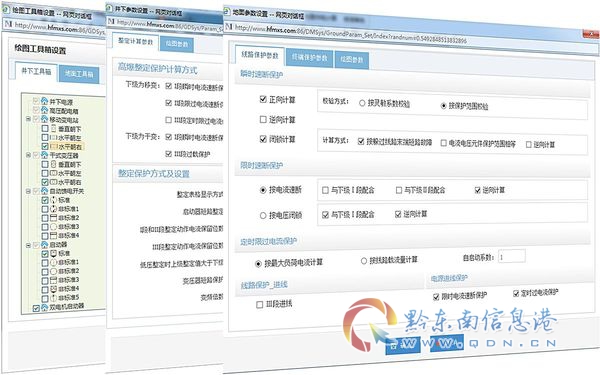Click the 非标准3 symbol icon under 启动器
The image size is (600, 375).
coord(54,280)
